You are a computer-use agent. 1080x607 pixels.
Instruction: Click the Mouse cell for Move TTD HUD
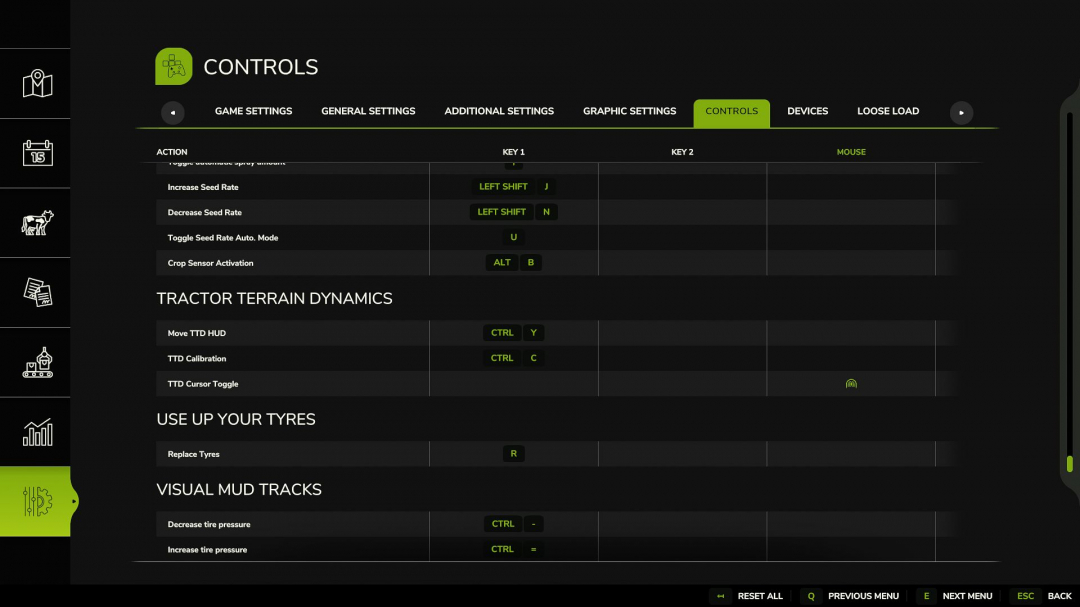[851, 333]
